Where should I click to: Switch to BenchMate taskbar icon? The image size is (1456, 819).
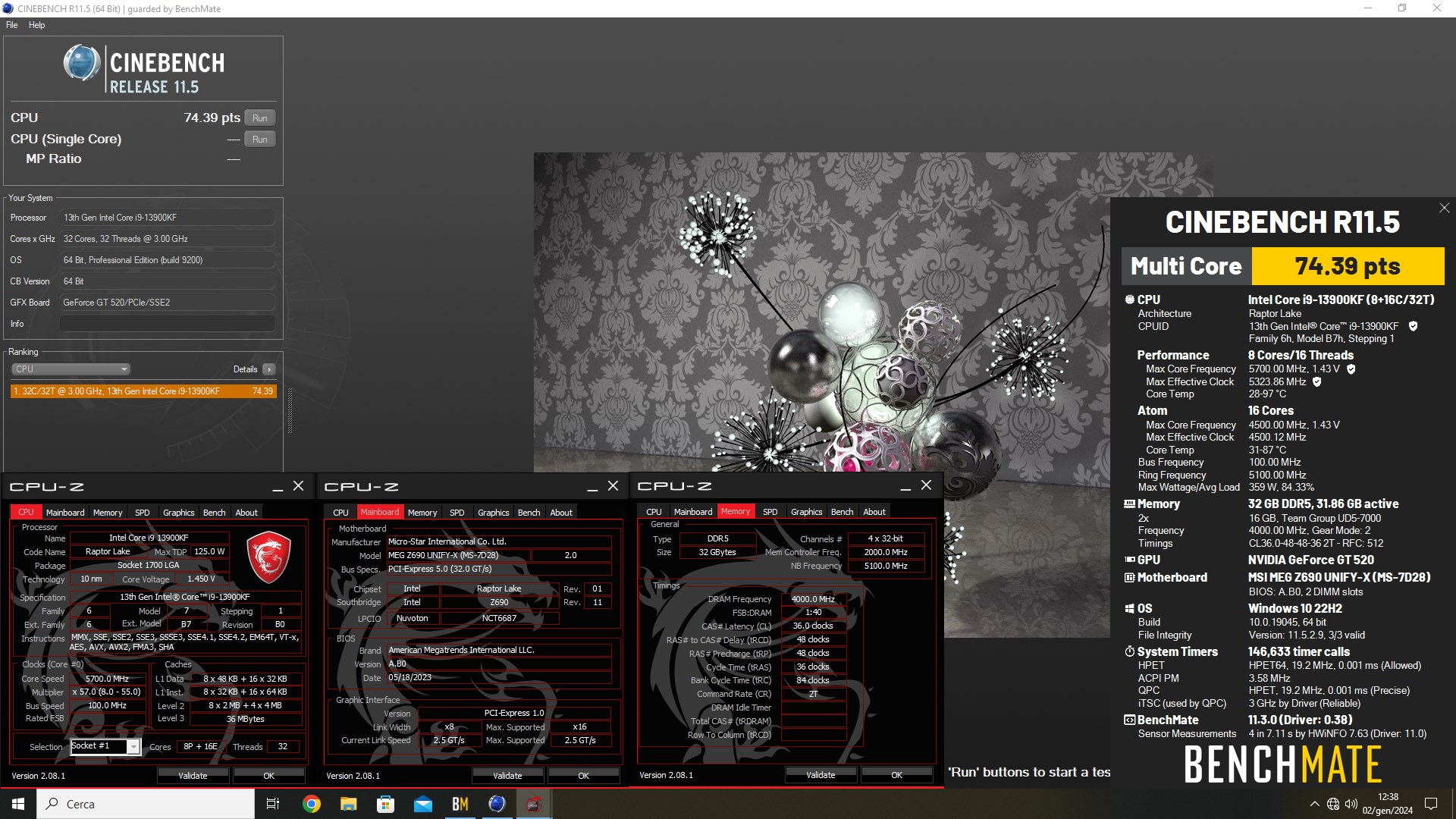click(460, 804)
